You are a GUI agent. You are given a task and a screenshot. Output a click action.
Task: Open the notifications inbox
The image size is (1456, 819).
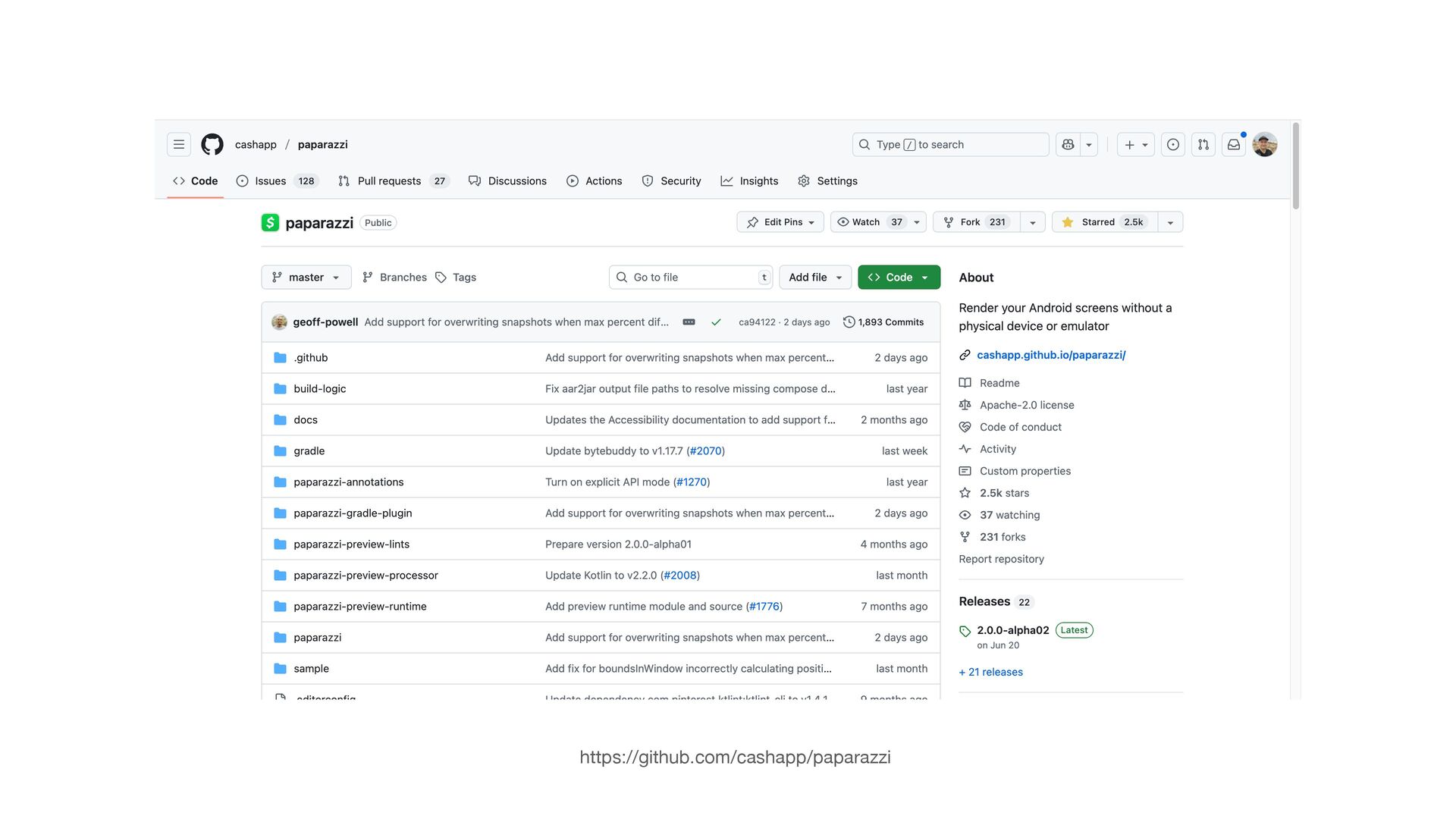1234,144
